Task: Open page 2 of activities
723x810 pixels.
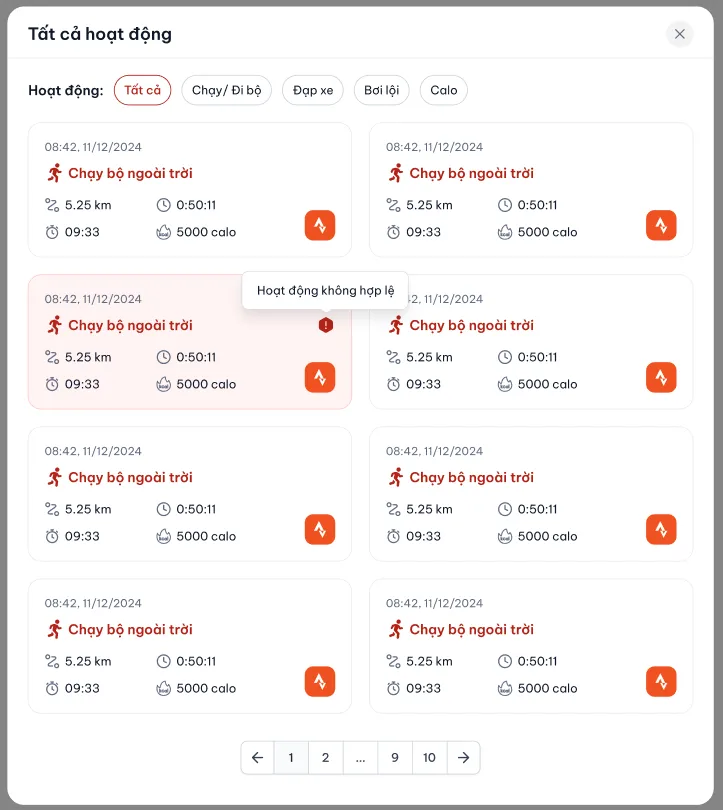Action: point(325,758)
